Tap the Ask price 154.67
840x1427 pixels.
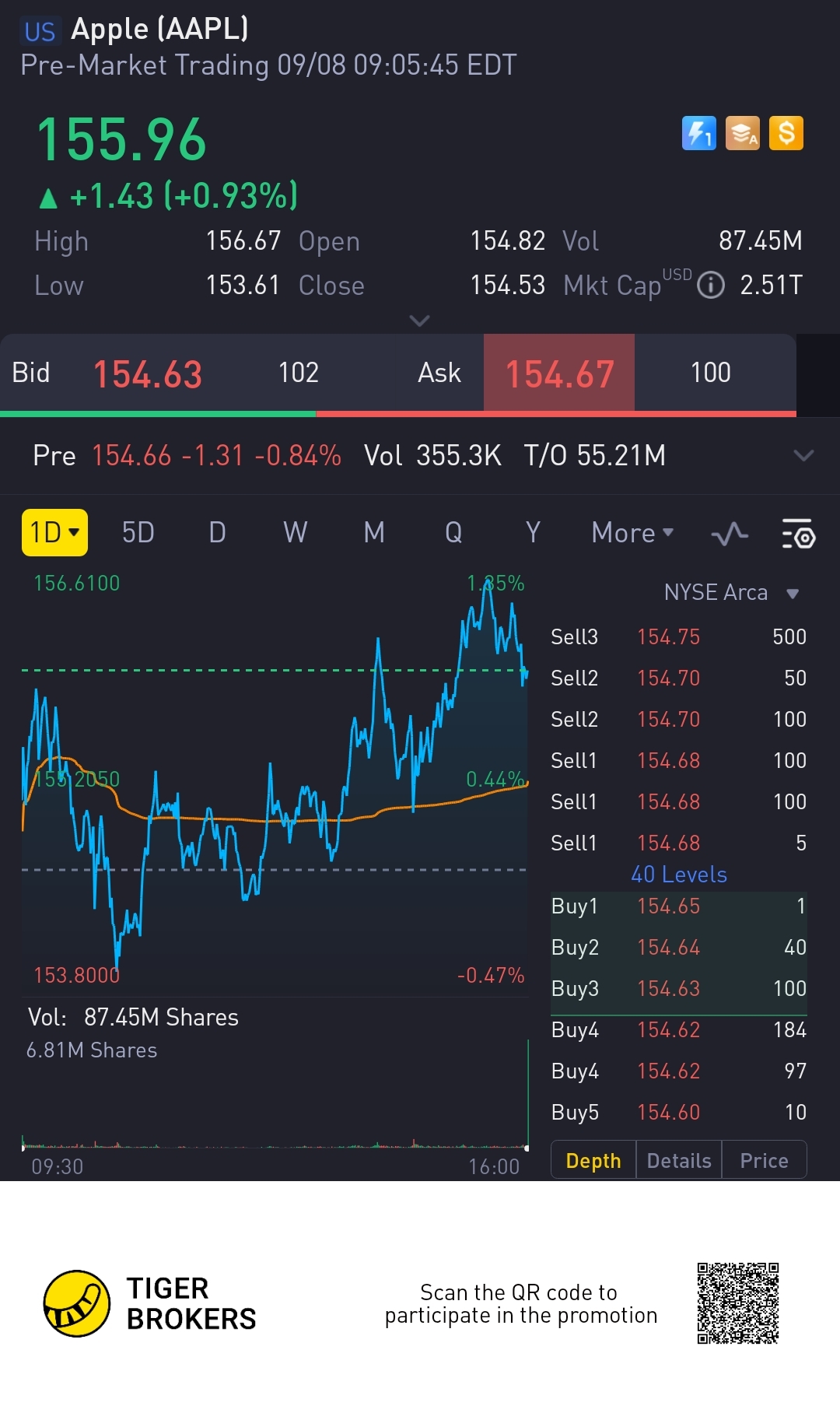pos(559,373)
